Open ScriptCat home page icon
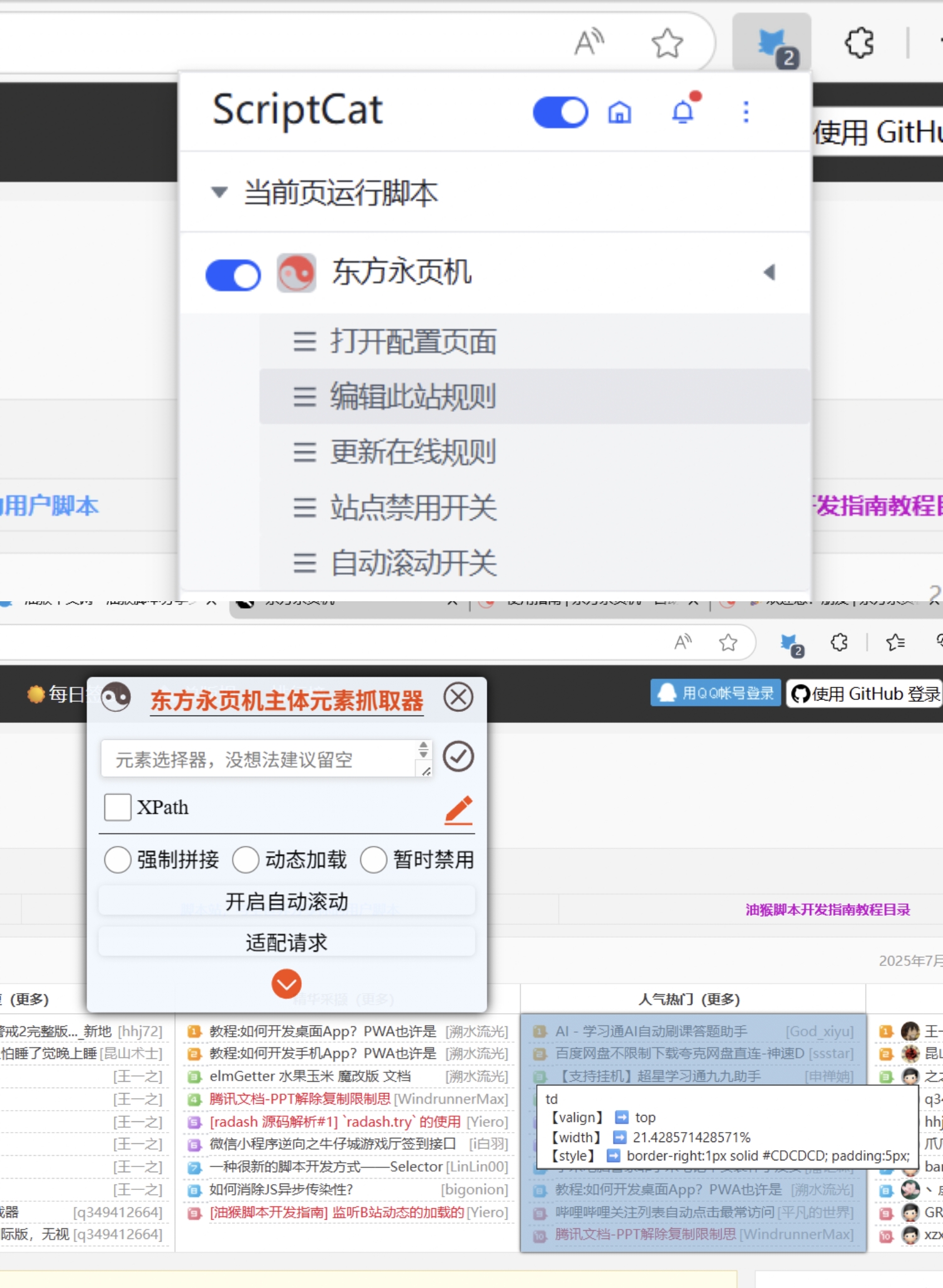The height and width of the screenshot is (1288, 943). click(x=619, y=113)
